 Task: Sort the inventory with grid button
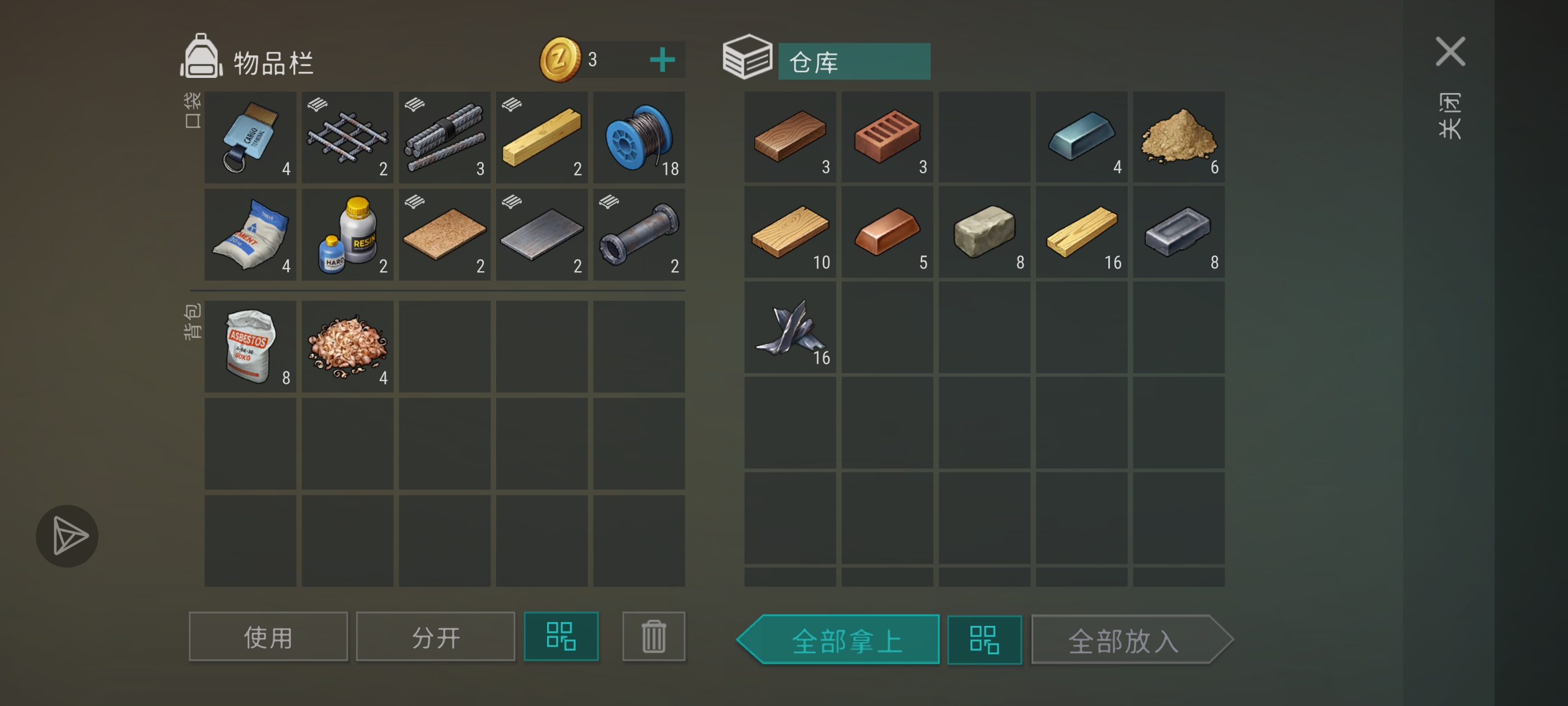pyautogui.click(x=561, y=637)
